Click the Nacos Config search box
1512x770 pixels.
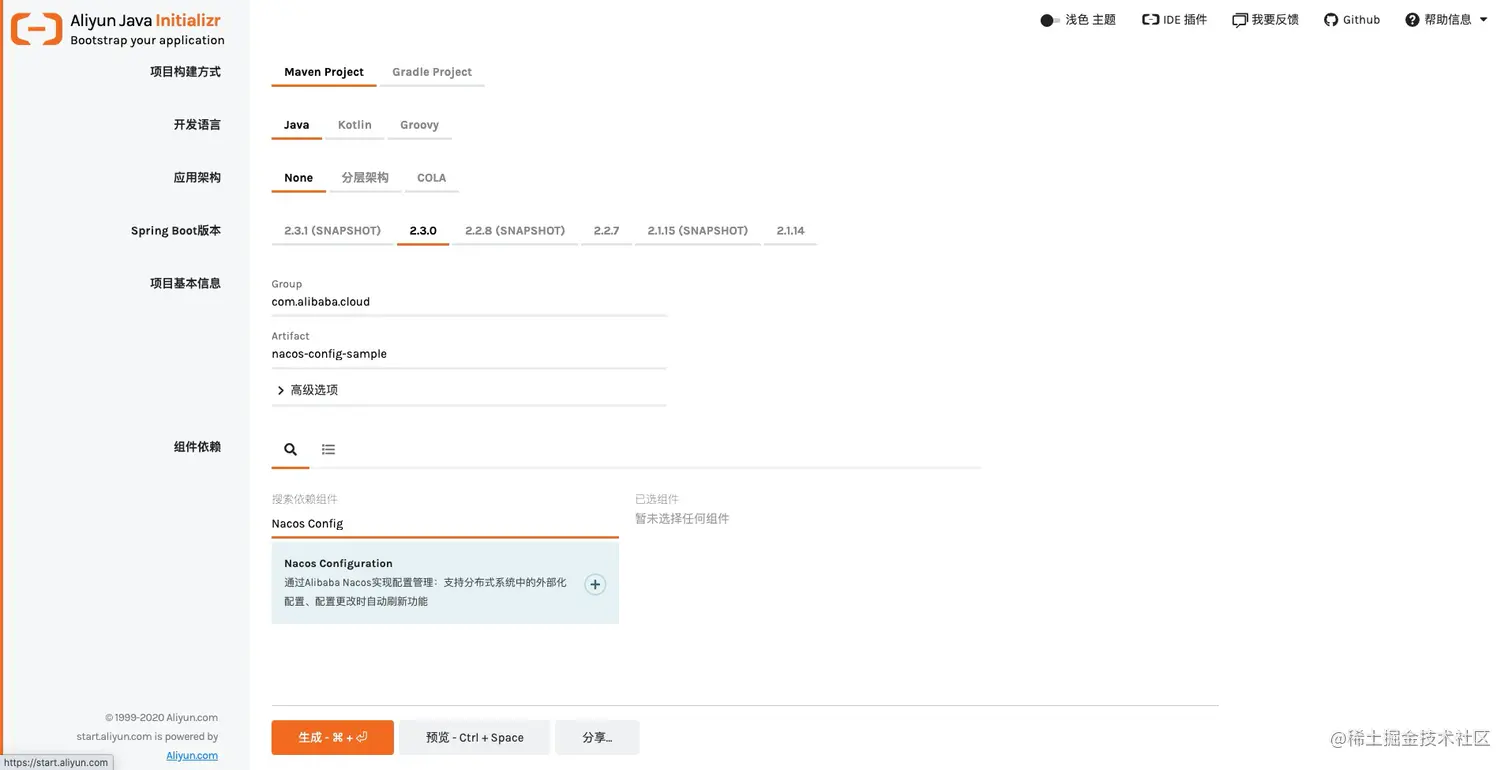click(445, 524)
